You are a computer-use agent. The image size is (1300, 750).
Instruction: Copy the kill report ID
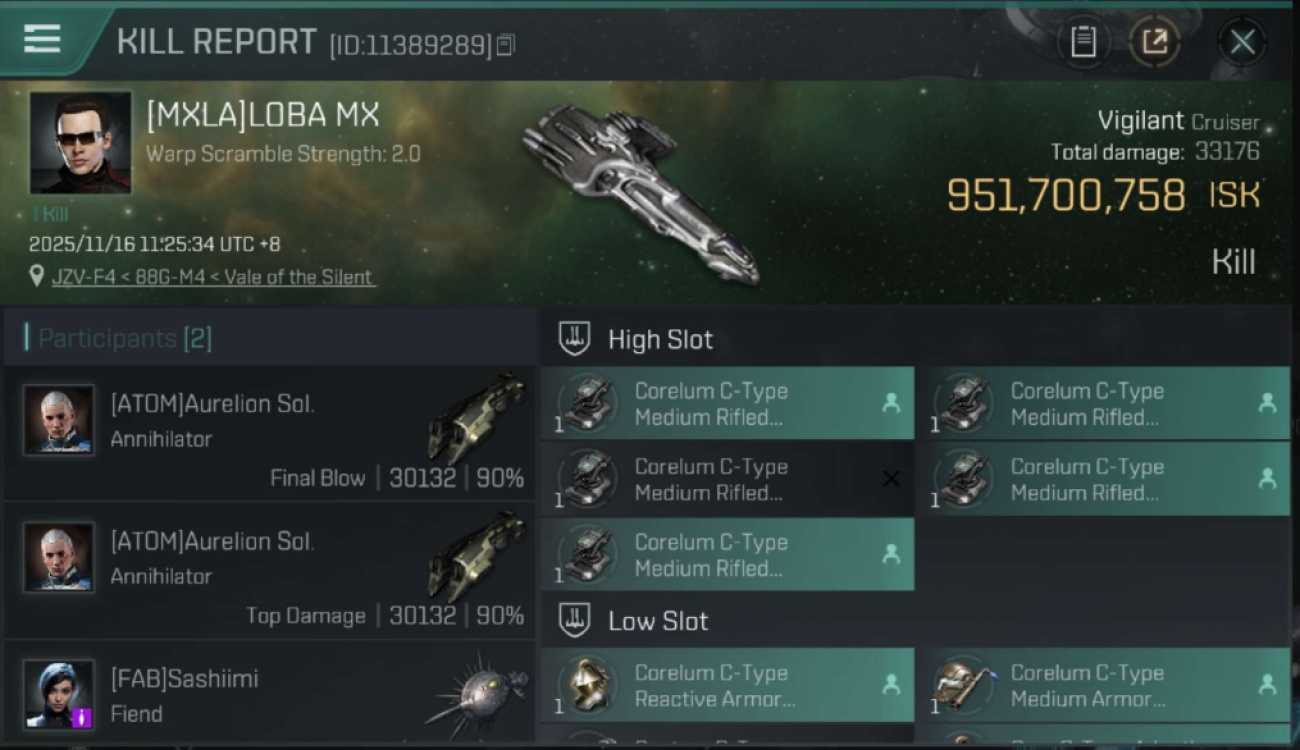506,45
